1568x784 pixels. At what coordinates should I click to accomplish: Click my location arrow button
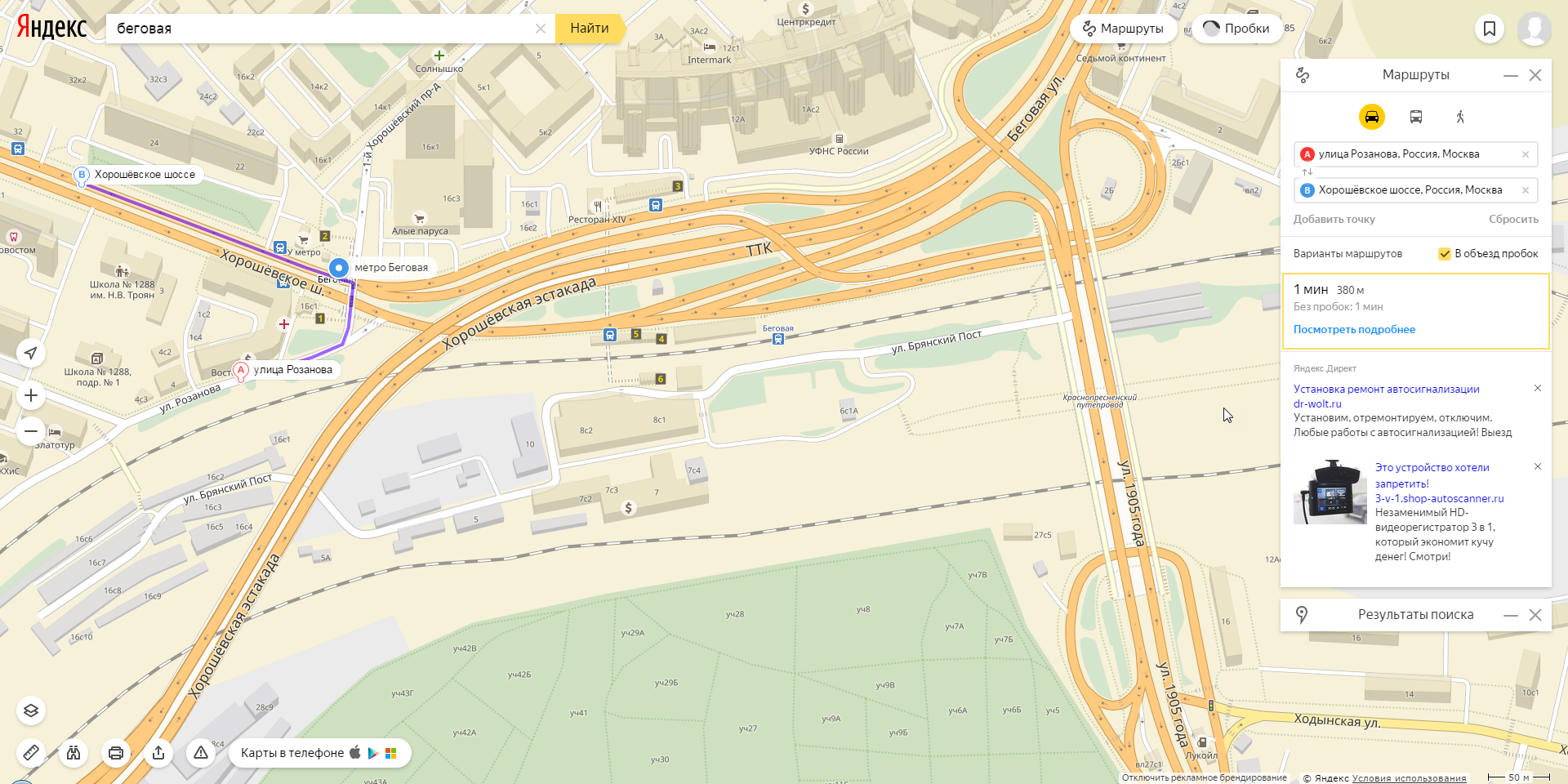pyautogui.click(x=31, y=353)
